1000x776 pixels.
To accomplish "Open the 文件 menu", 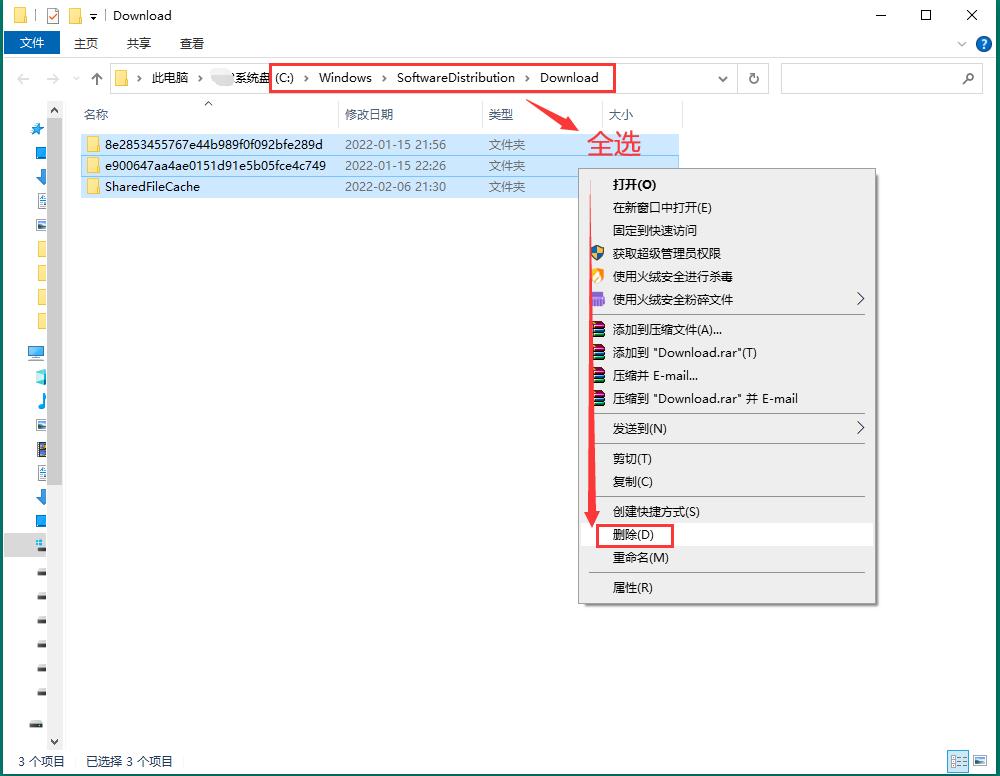I will click(x=32, y=43).
